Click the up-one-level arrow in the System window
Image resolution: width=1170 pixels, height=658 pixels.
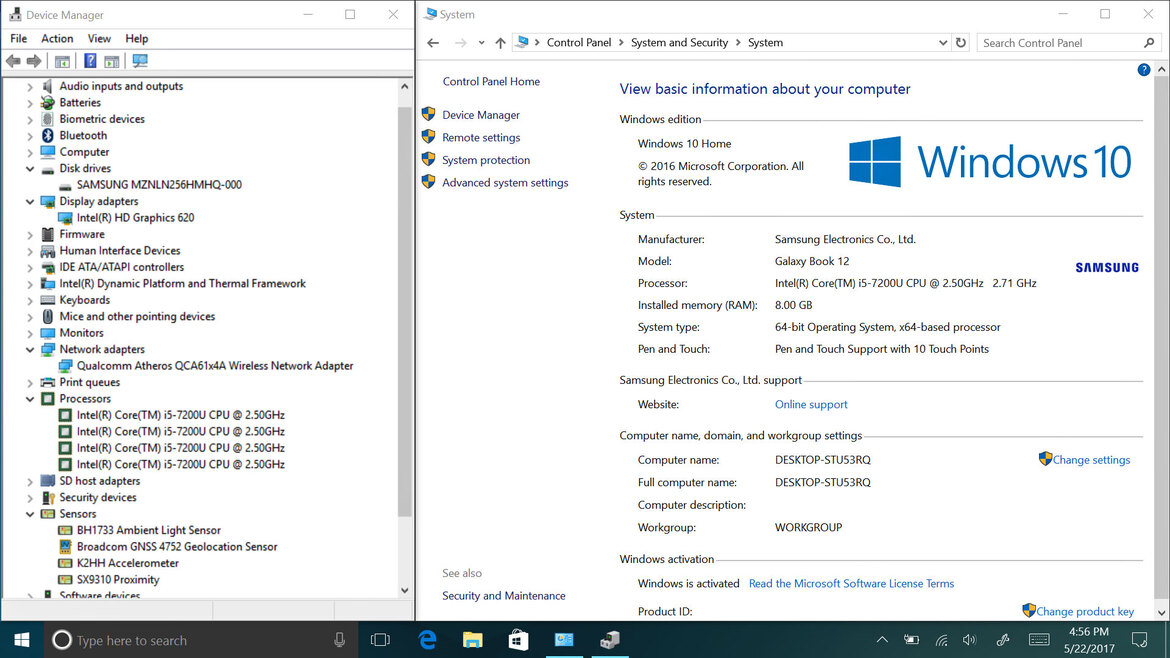[x=500, y=43]
